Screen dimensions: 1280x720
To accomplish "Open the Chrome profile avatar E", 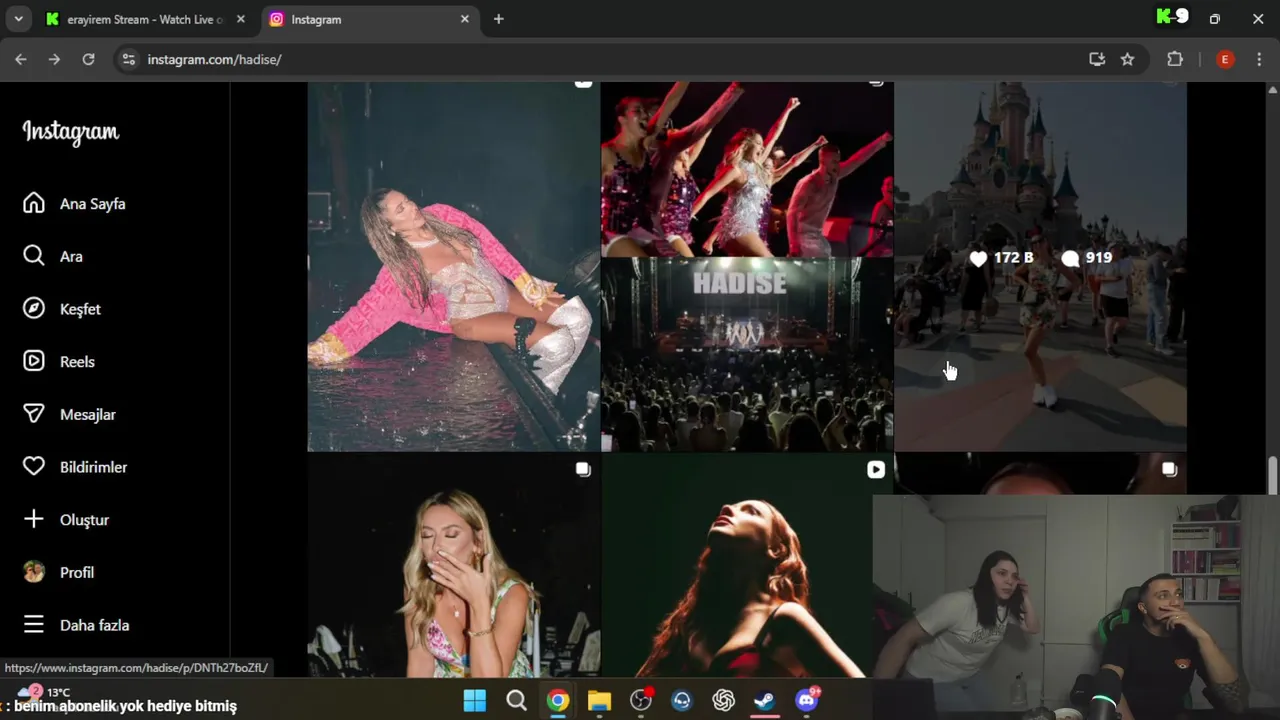I will click(x=1225, y=59).
